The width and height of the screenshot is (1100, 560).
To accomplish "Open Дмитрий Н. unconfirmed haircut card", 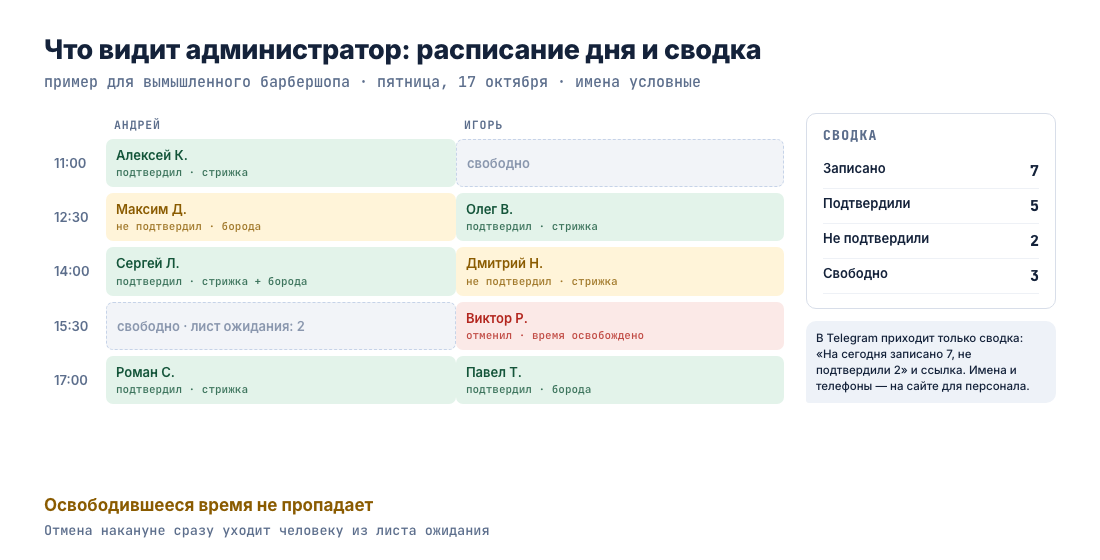I will pyautogui.click(x=620, y=271).
